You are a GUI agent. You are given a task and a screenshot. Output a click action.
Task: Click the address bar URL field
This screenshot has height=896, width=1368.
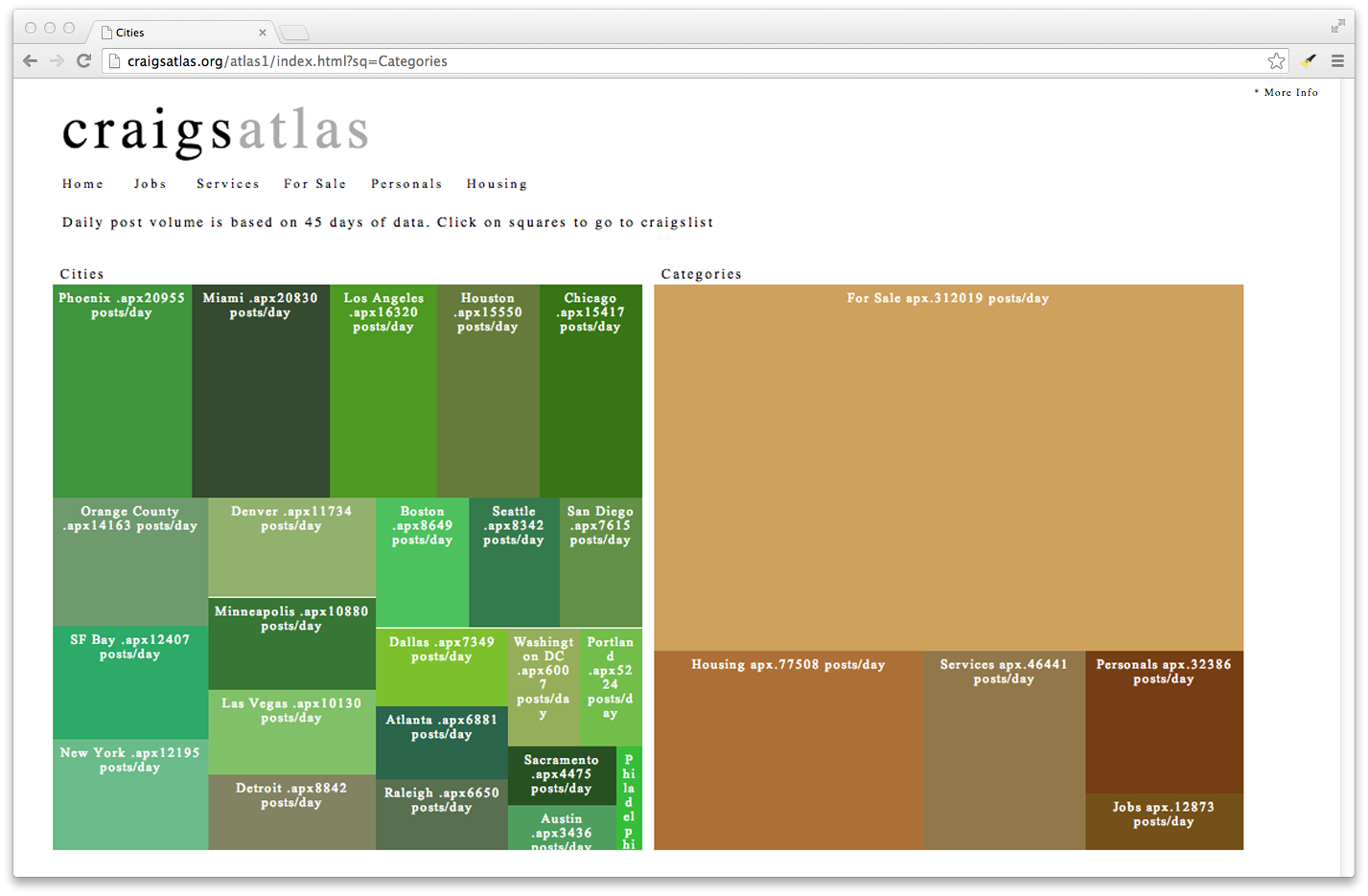coord(695,60)
